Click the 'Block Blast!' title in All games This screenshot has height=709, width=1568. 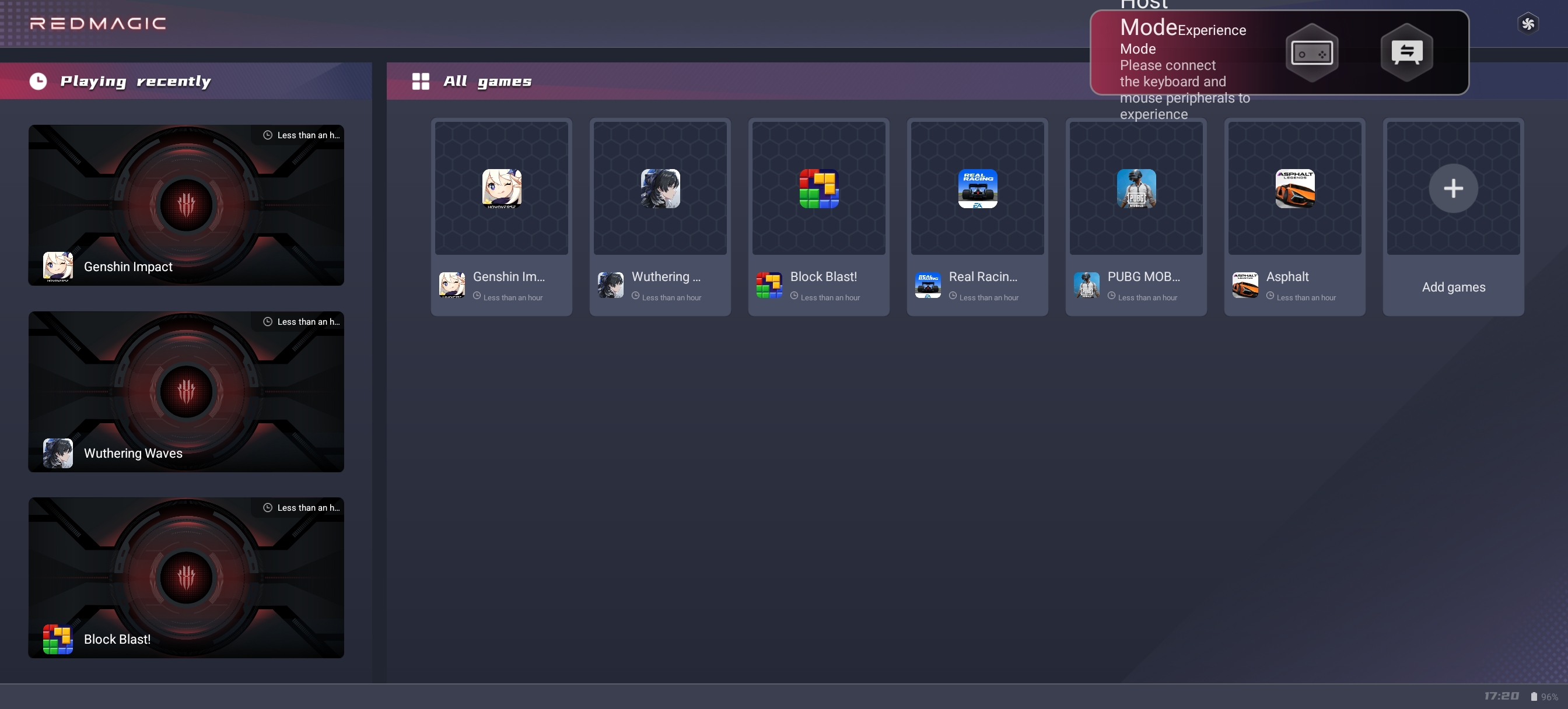pyautogui.click(x=824, y=277)
